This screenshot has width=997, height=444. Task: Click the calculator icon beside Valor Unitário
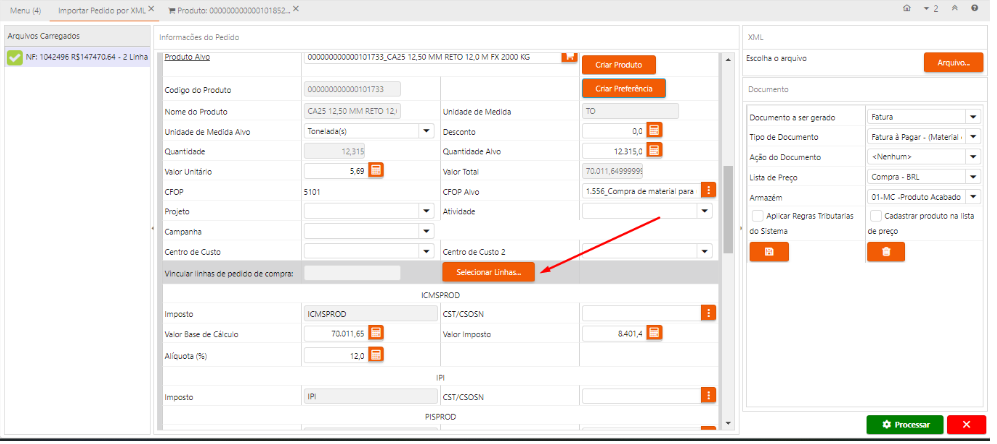[377, 171]
